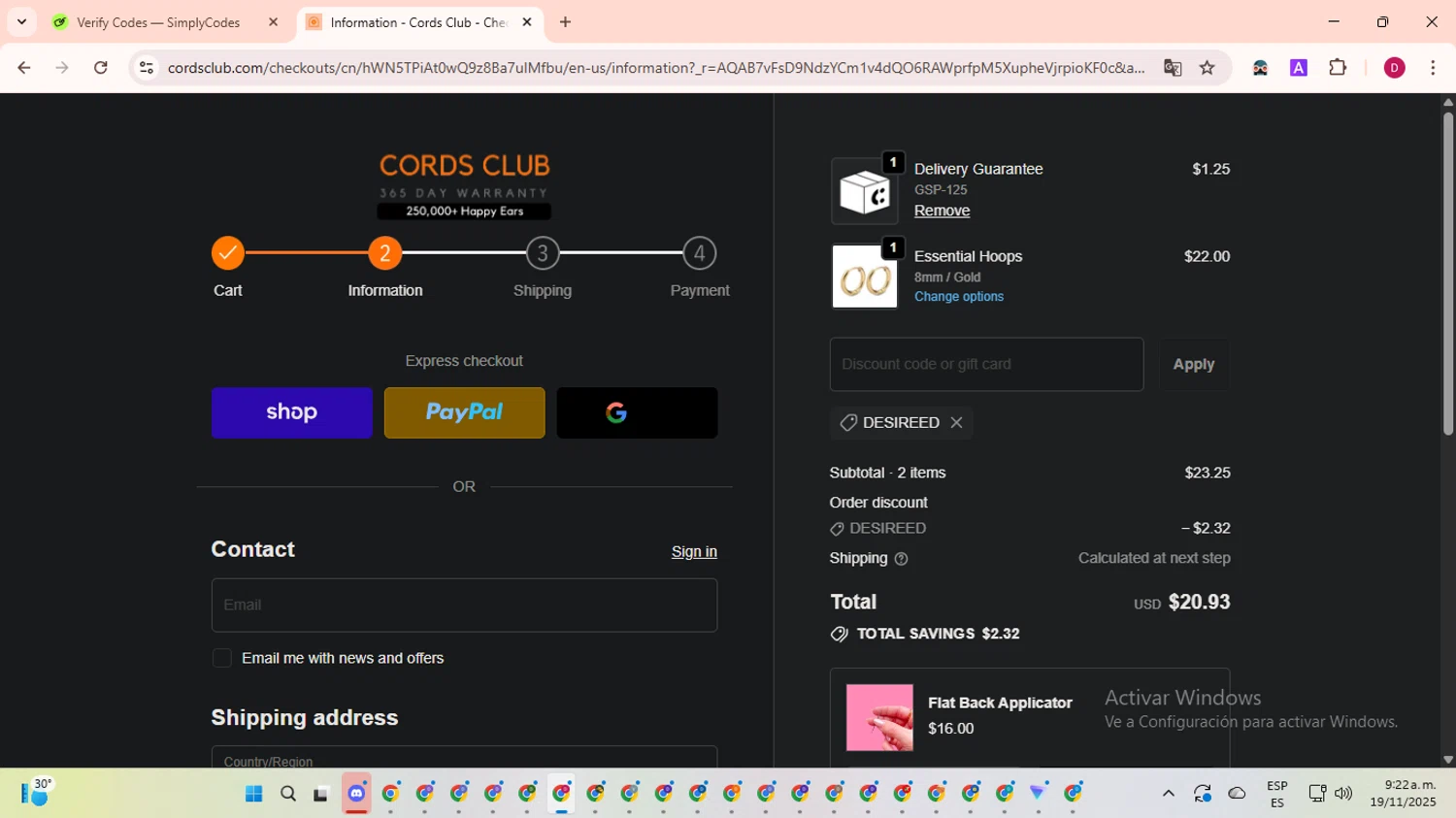The width and height of the screenshot is (1456, 818).
Task: Select step 3 Shipping circle
Action: click(543, 253)
